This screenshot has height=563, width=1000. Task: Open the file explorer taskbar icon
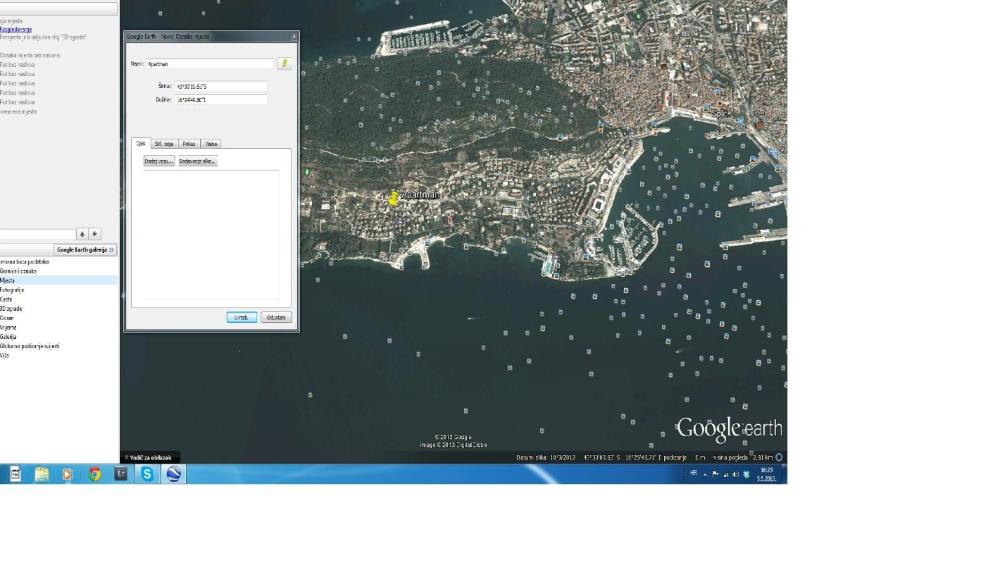coord(41,474)
